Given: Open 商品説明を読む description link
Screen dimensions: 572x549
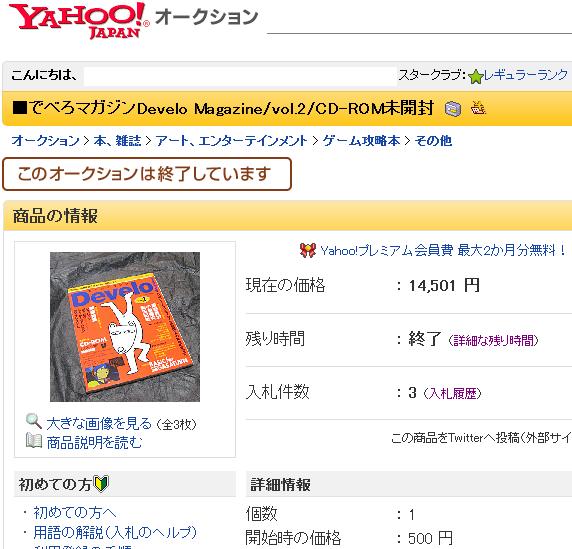Looking at the screenshot, I should coord(94,442).
